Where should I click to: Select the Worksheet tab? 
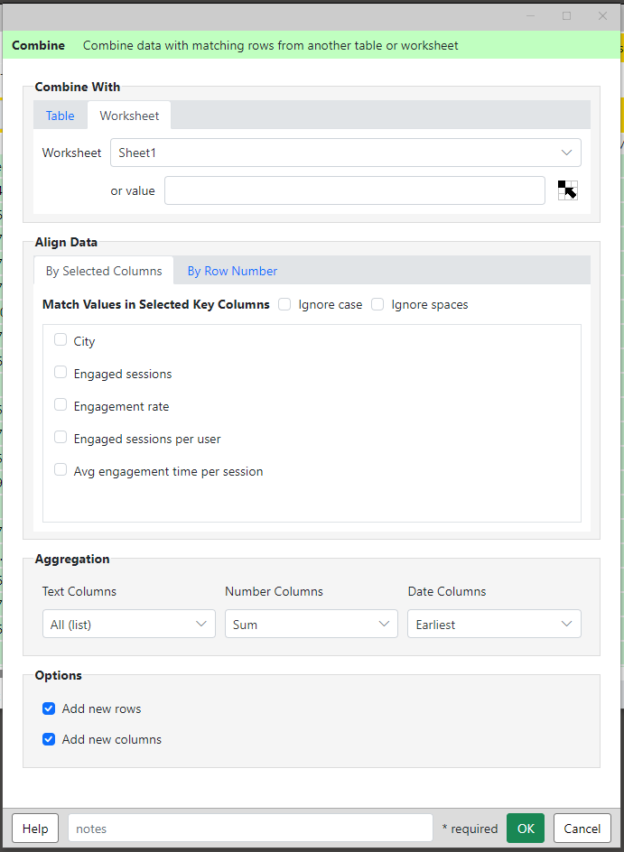pyautogui.click(x=128, y=115)
